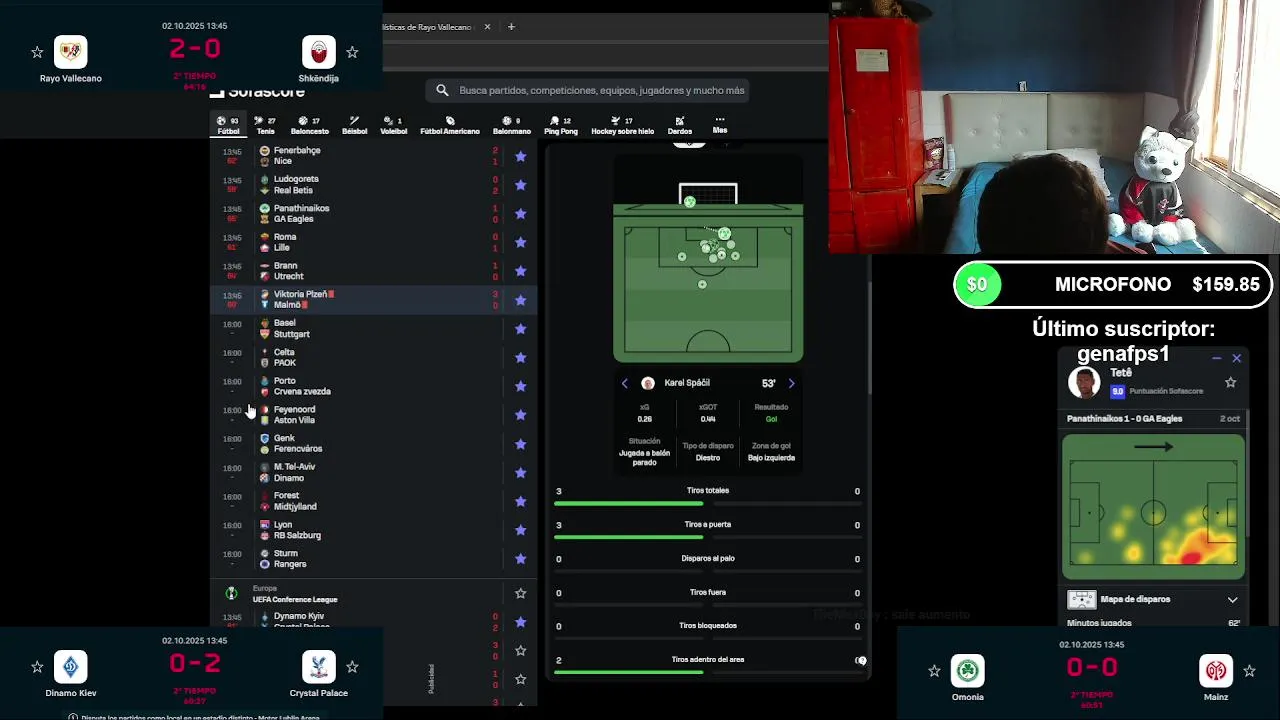Open Tetê's player photo
Image resolution: width=1280 pixels, height=720 pixels.
[x=1084, y=382]
